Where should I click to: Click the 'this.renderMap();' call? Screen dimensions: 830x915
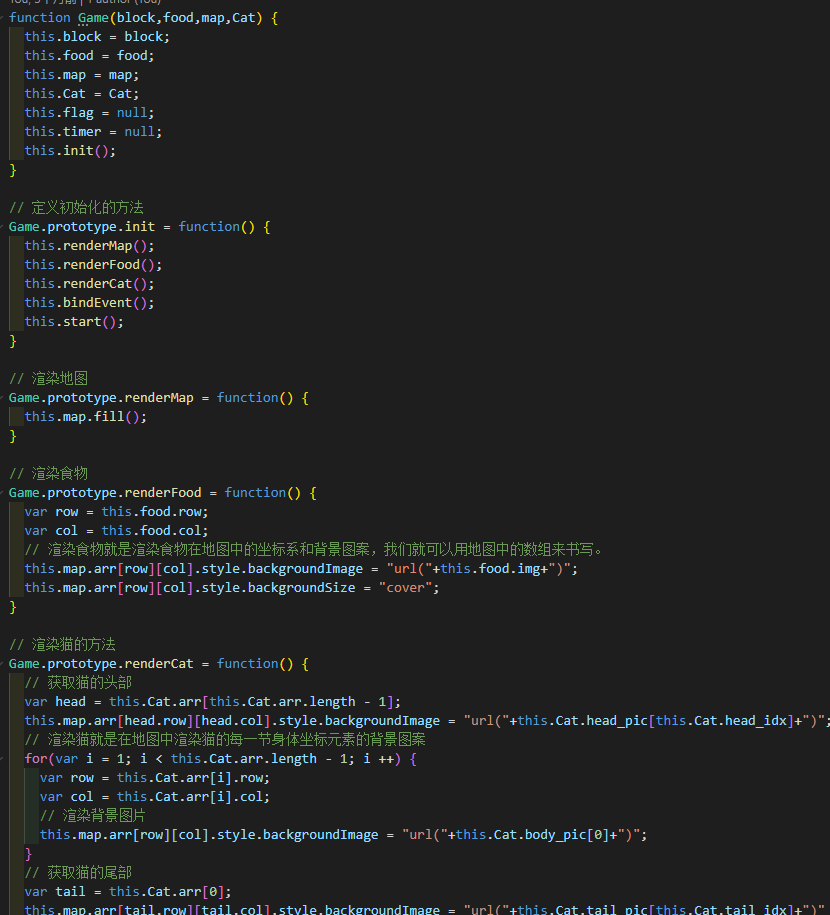point(89,246)
